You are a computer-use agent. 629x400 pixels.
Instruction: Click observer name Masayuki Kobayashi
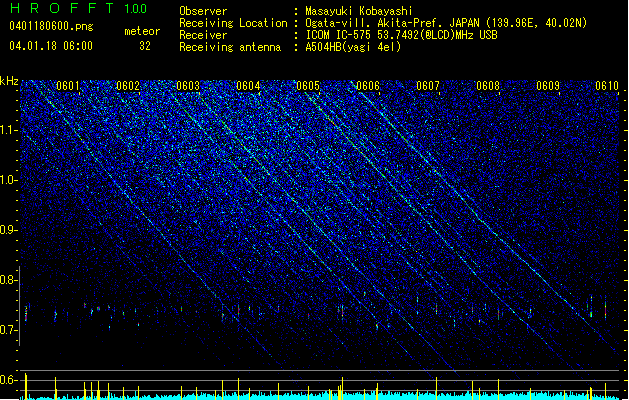click(359, 11)
